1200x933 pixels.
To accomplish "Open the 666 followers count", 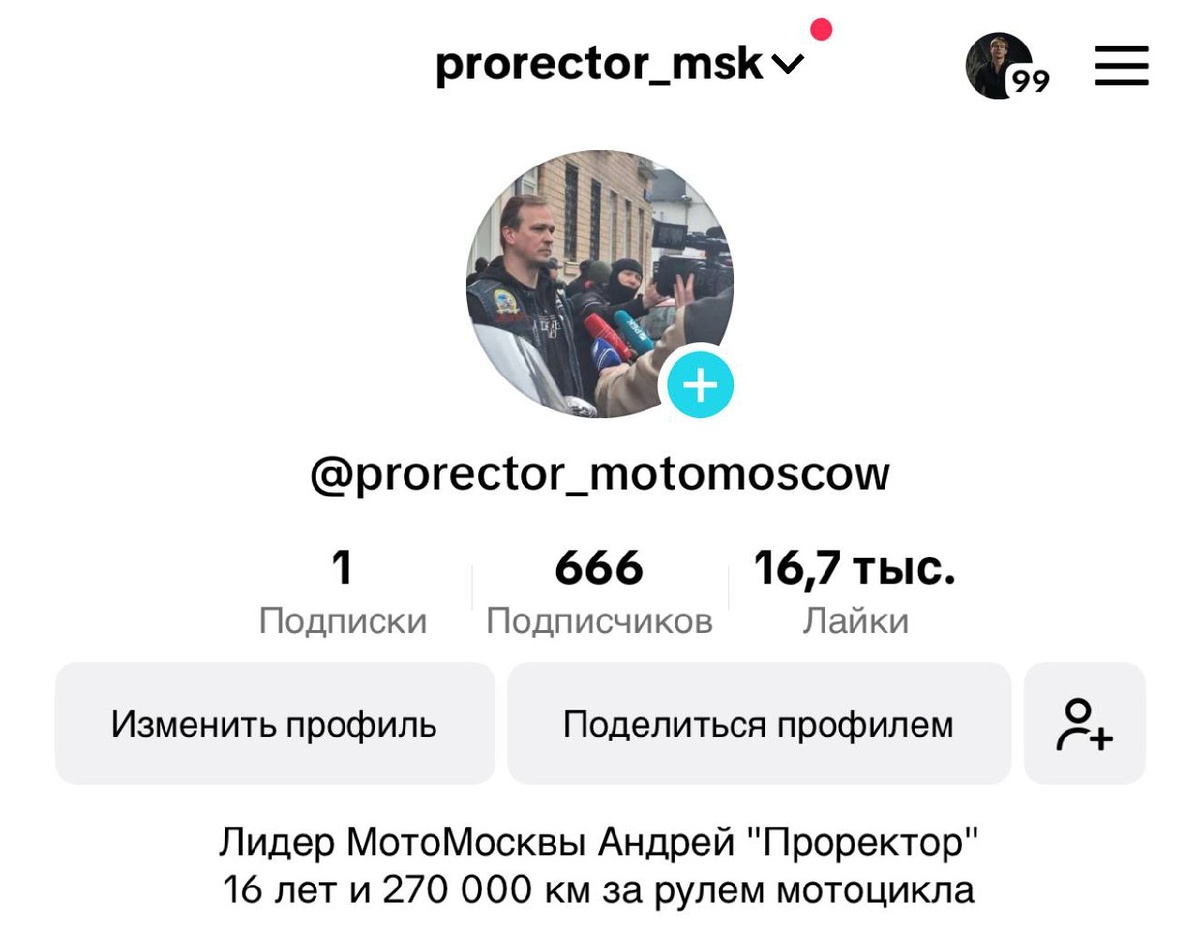I will pyautogui.click(x=599, y=568).
